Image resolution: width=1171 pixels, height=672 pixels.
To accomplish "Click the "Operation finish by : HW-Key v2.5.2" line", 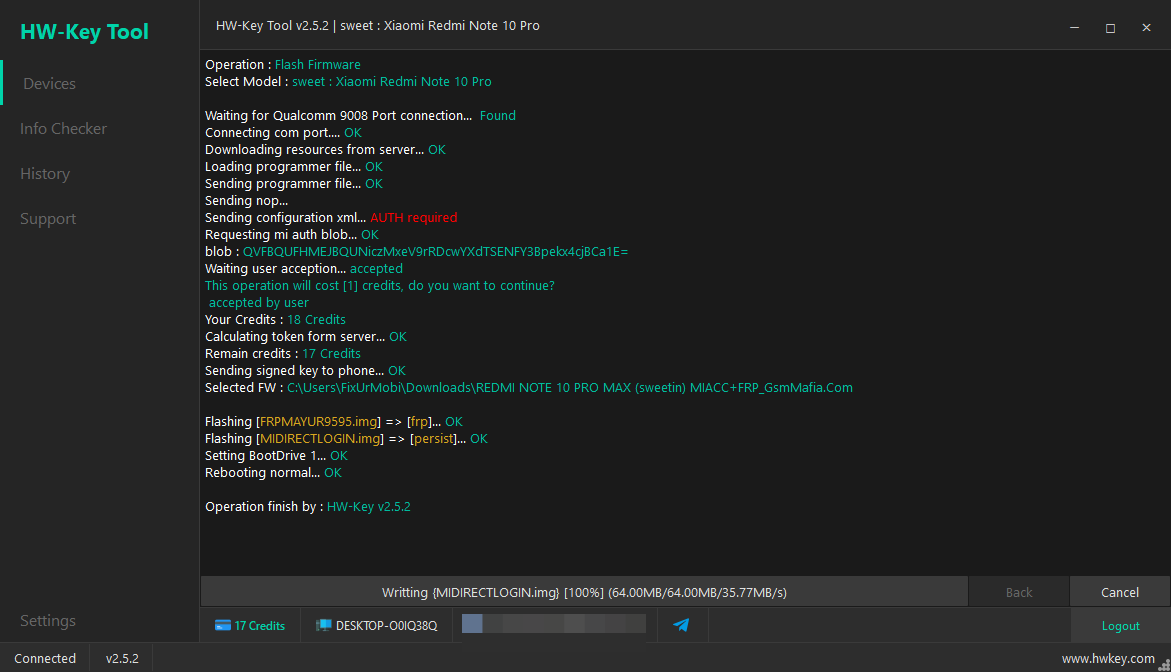I will tap(308, 507).
